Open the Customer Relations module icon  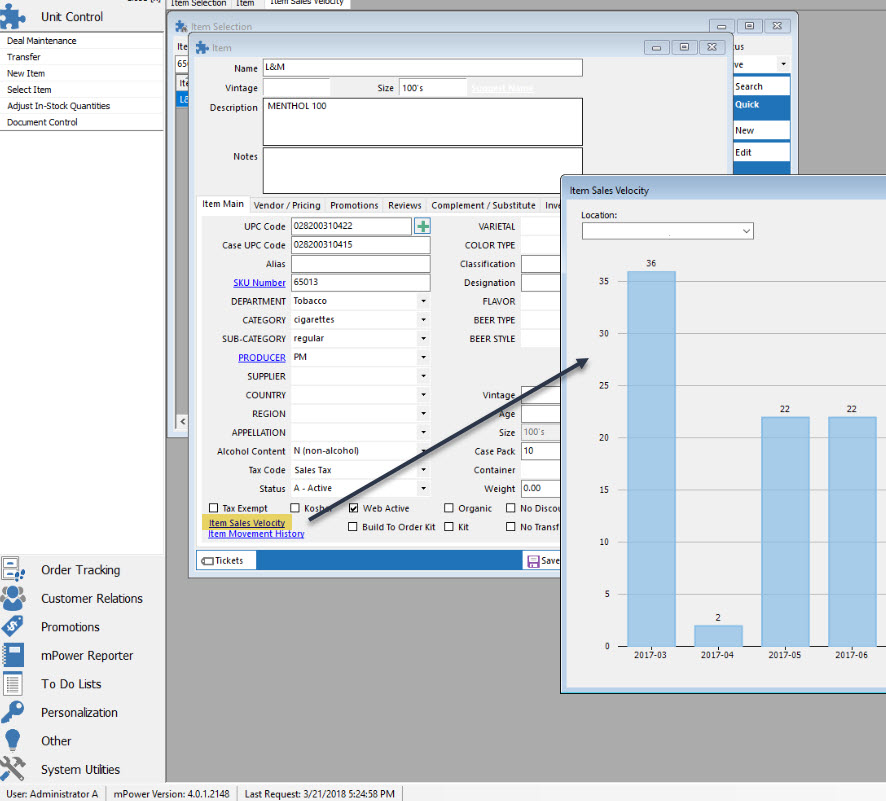[14, 598]
